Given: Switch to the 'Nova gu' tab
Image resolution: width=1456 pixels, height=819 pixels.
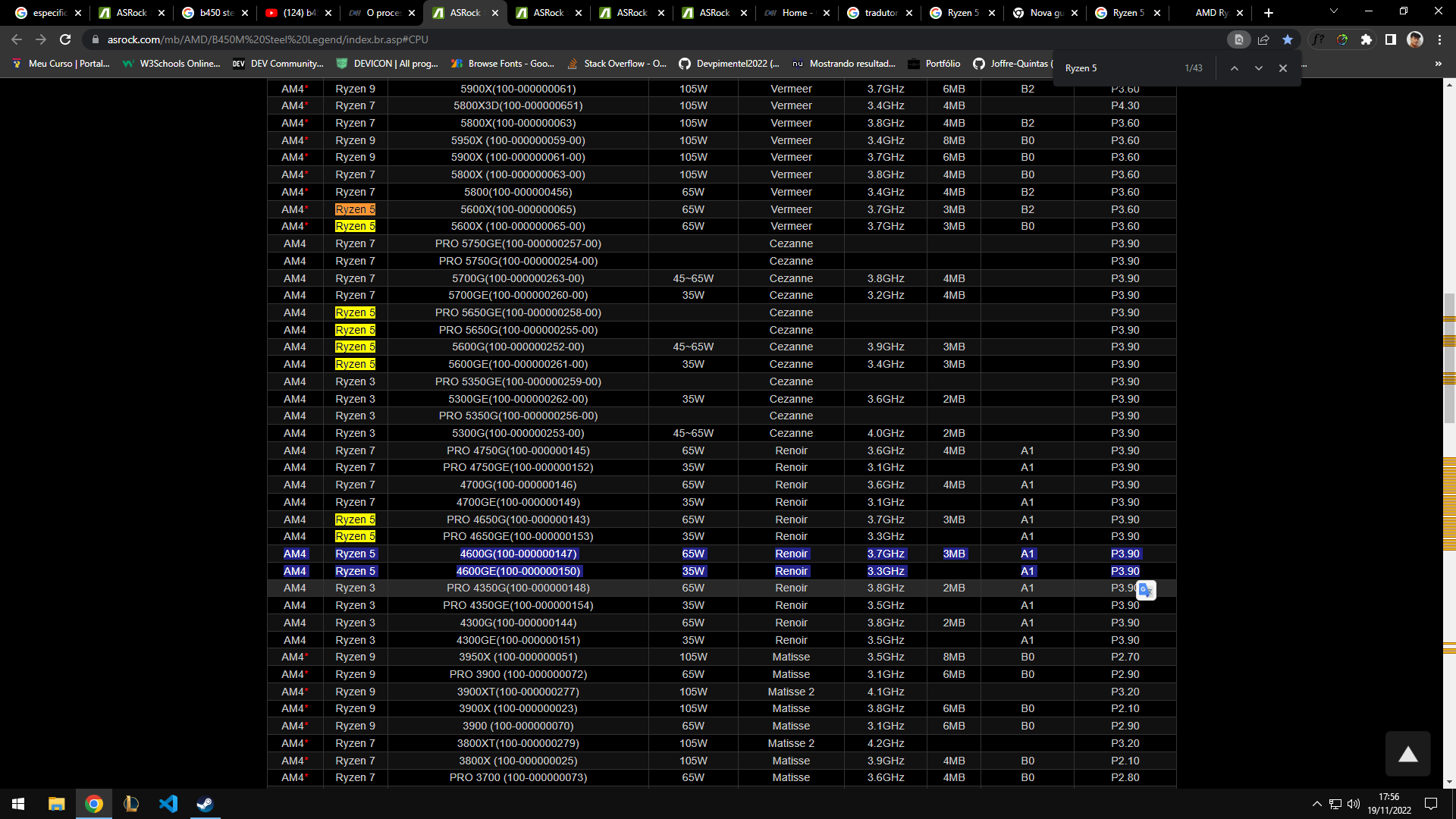Looking at the screenshot, I should [1046, 13].
